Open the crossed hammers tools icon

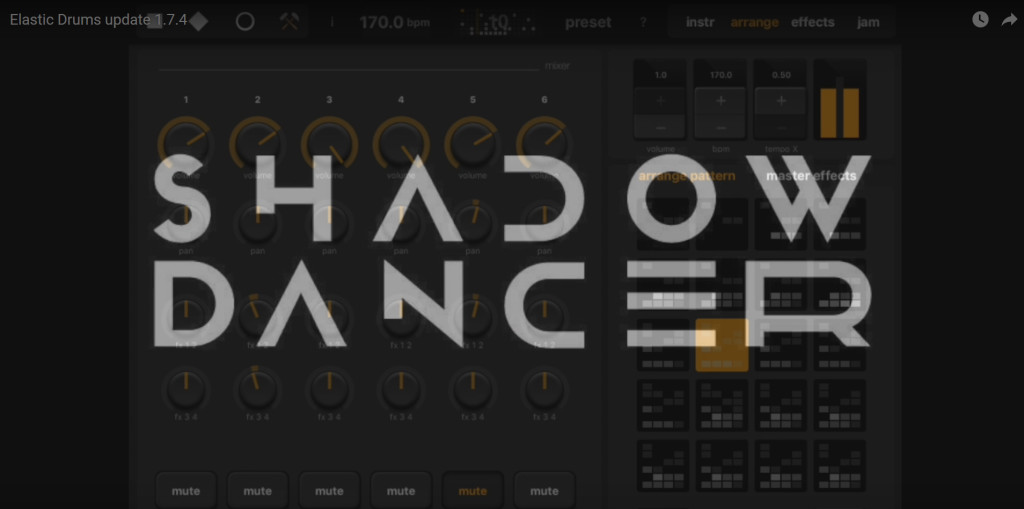pyautogui.click(x=289, y=22)
